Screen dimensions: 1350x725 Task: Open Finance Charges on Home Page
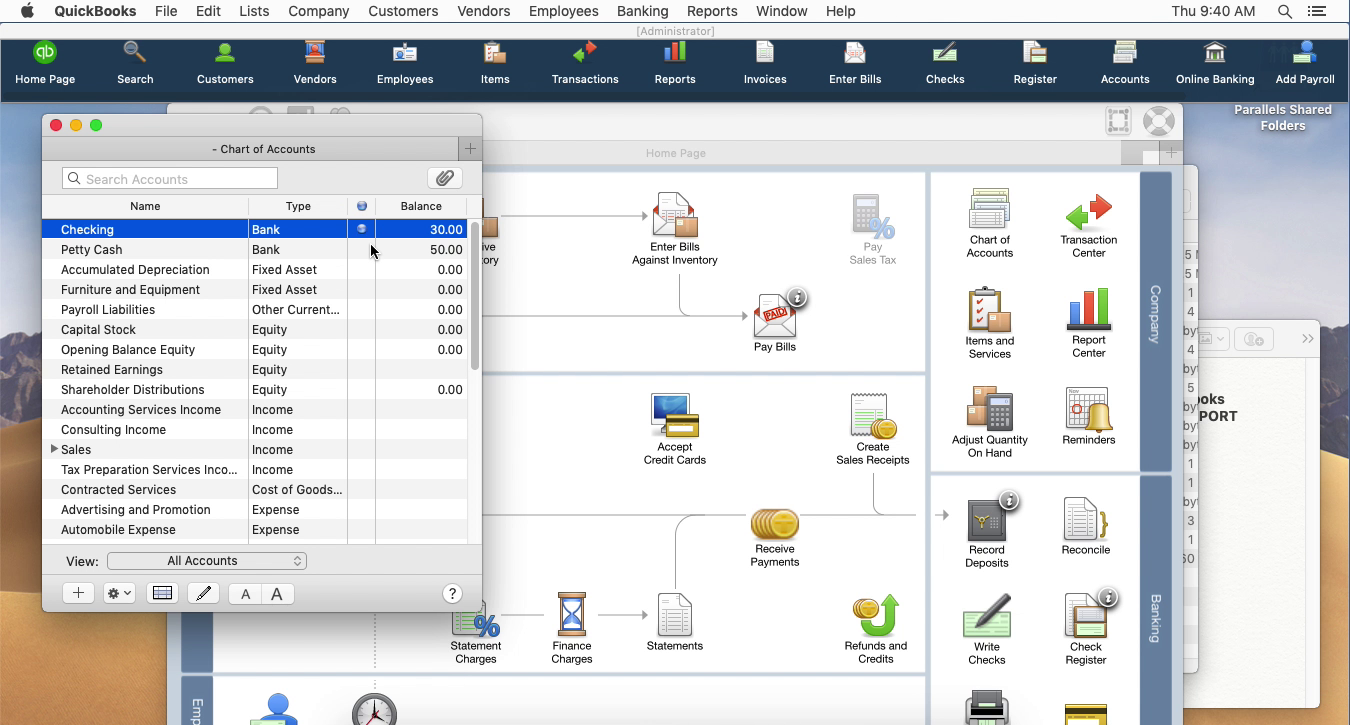click(572, 628)
